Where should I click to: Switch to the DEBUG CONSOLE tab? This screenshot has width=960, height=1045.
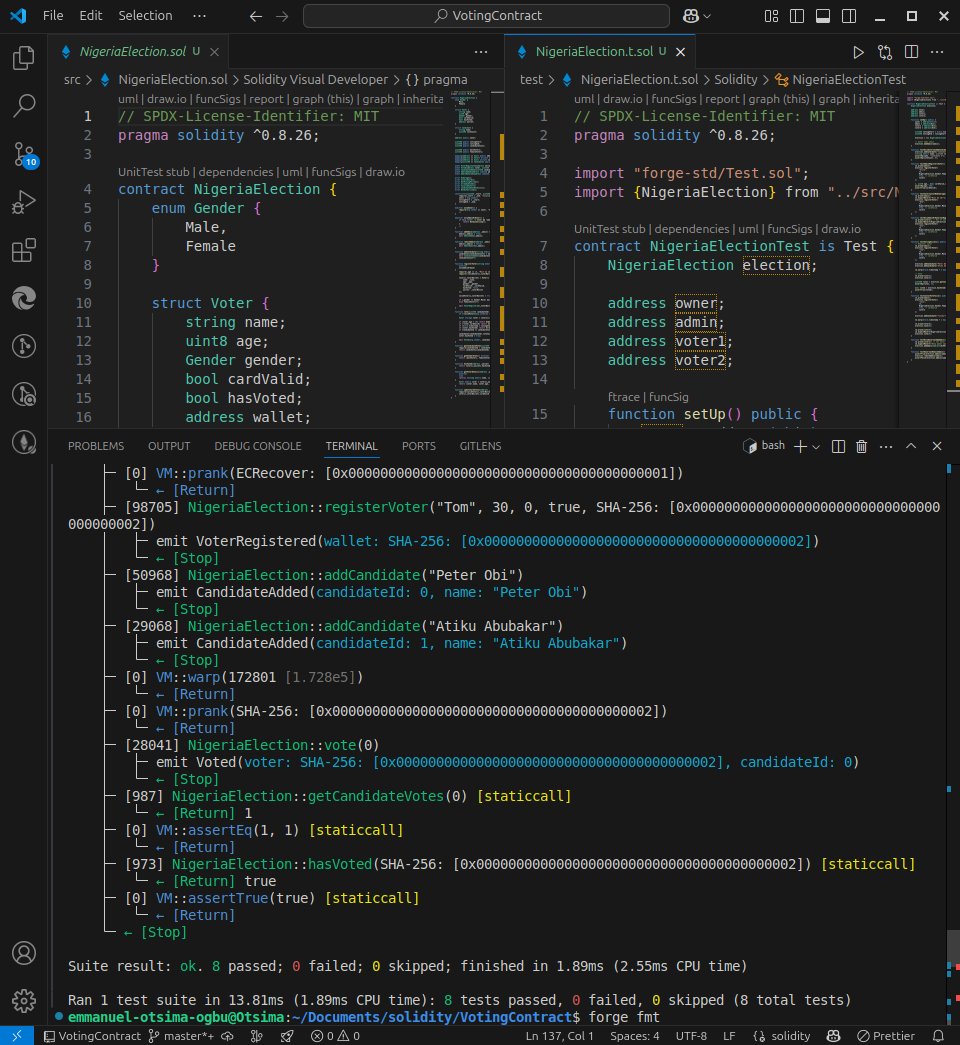258,446
